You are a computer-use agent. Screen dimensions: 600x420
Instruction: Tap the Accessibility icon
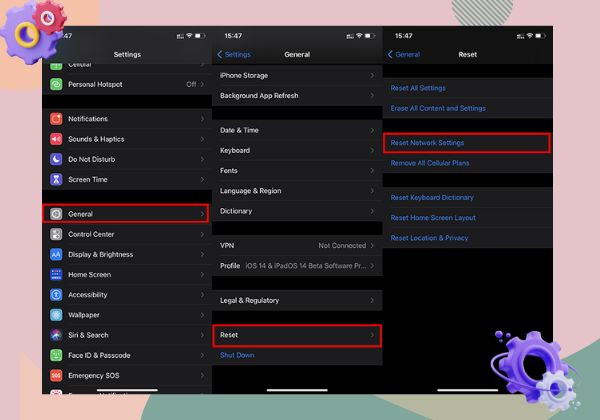pos(56,295)
